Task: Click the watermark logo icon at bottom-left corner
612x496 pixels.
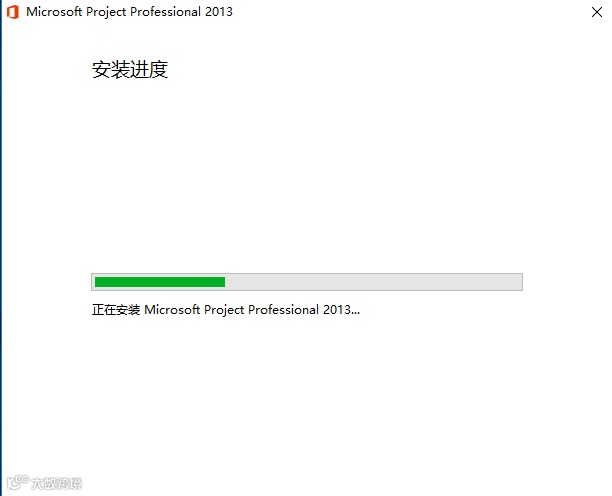Action: (x=18, y=482)
